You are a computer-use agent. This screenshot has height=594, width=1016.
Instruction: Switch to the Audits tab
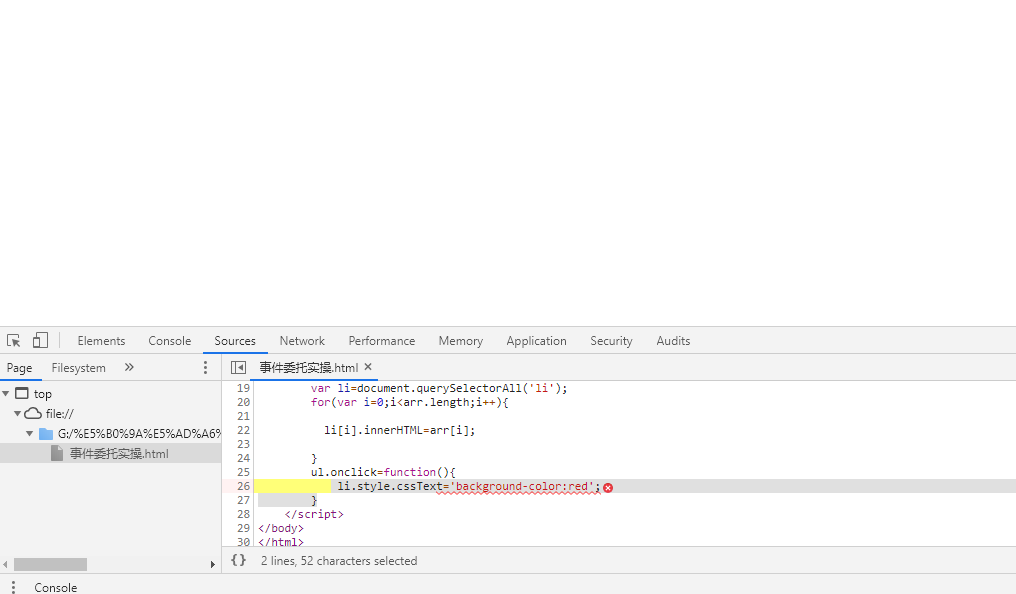tap(673, 341)
